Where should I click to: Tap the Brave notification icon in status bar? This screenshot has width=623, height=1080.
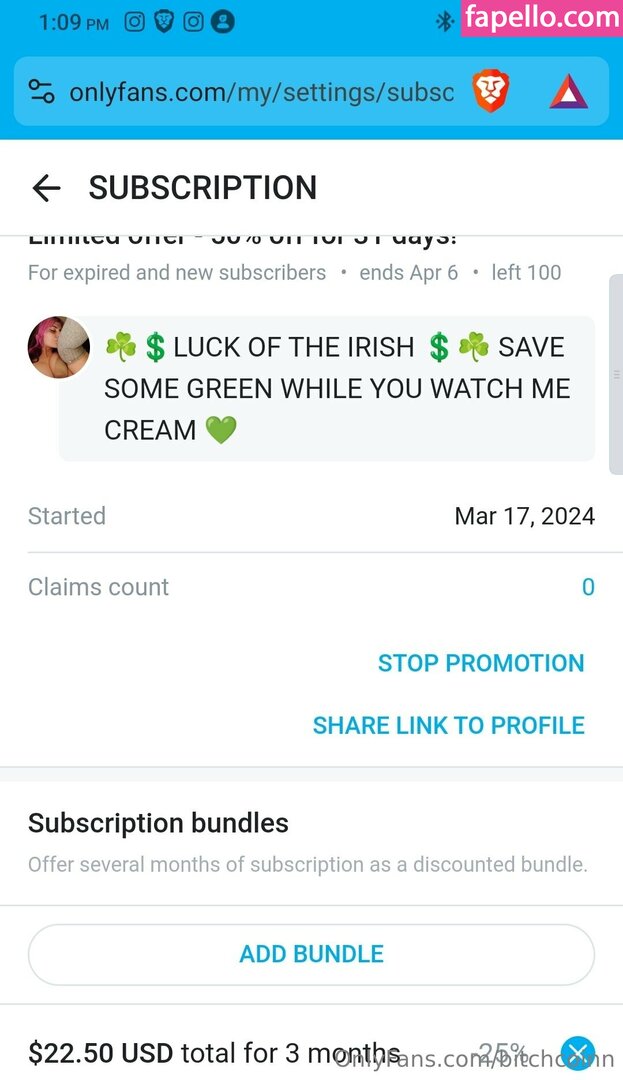[x=164, y=22]
